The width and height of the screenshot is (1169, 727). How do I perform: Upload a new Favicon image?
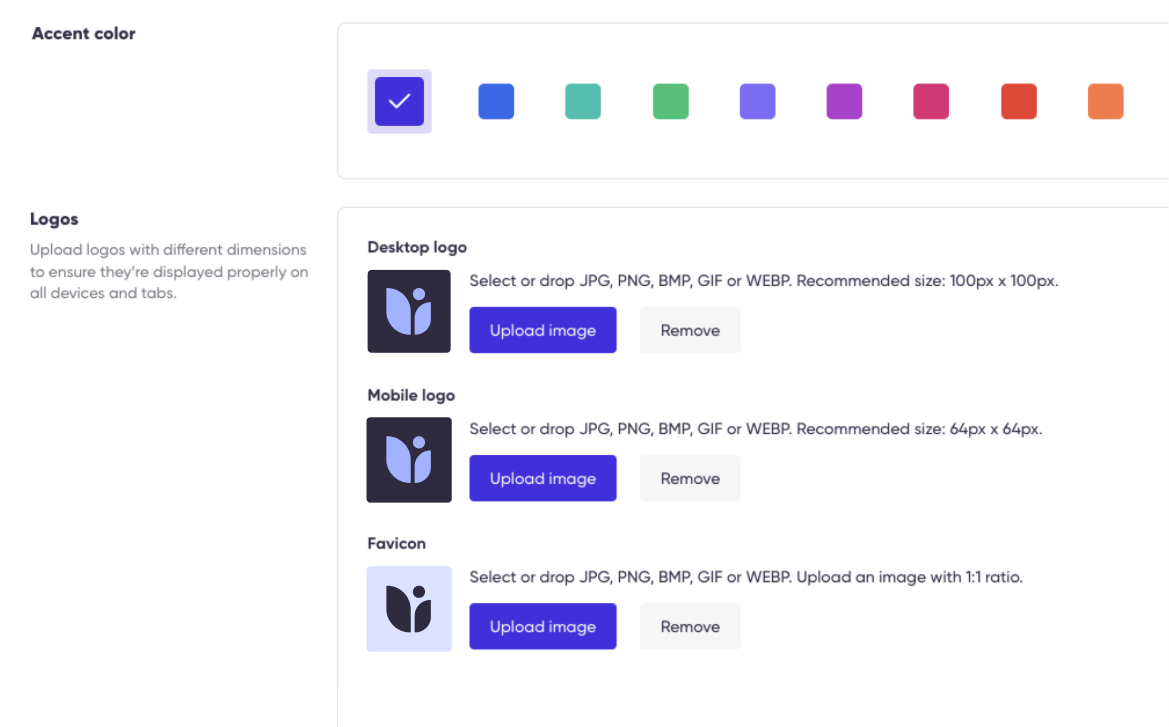click(x=543, y=626)
